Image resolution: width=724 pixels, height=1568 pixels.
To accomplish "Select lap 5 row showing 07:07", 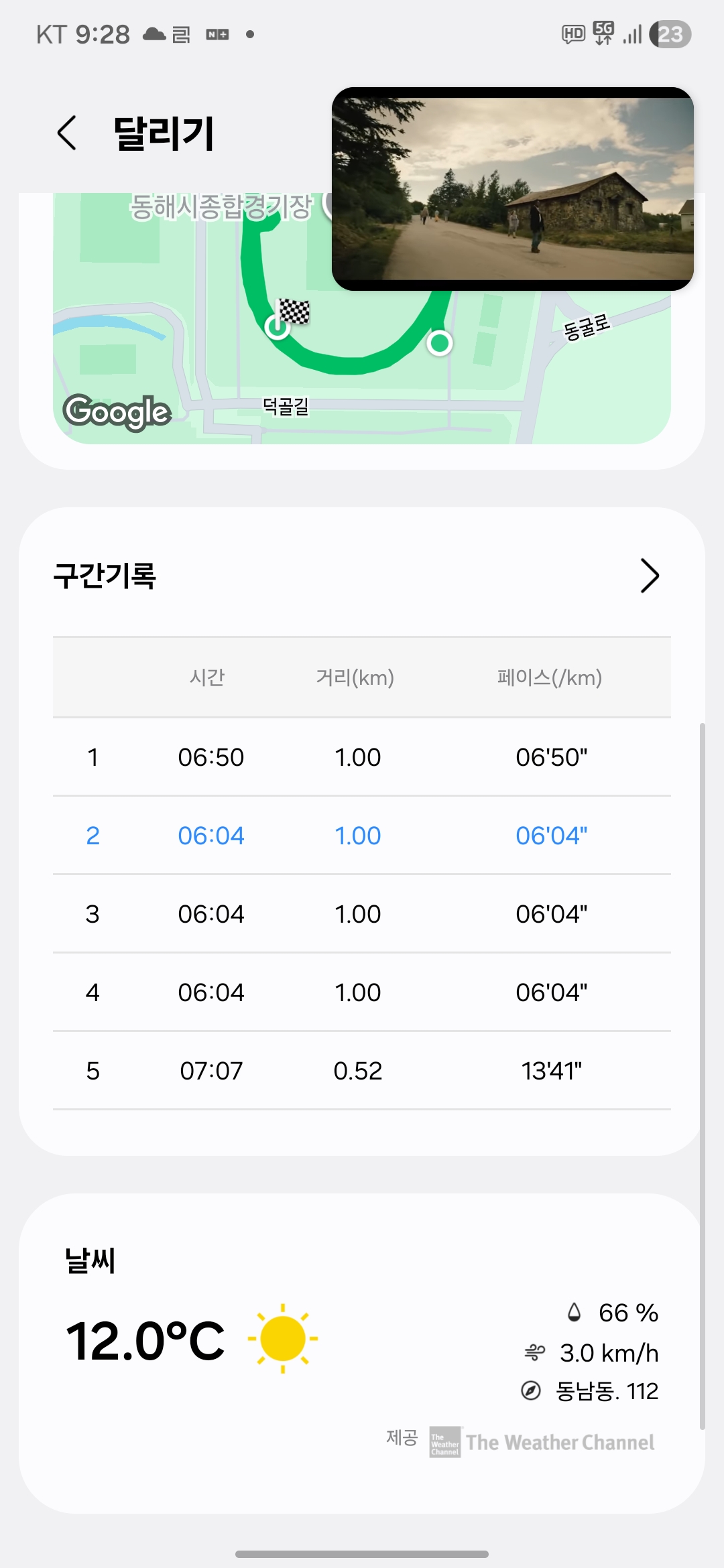I will 362,1071.
